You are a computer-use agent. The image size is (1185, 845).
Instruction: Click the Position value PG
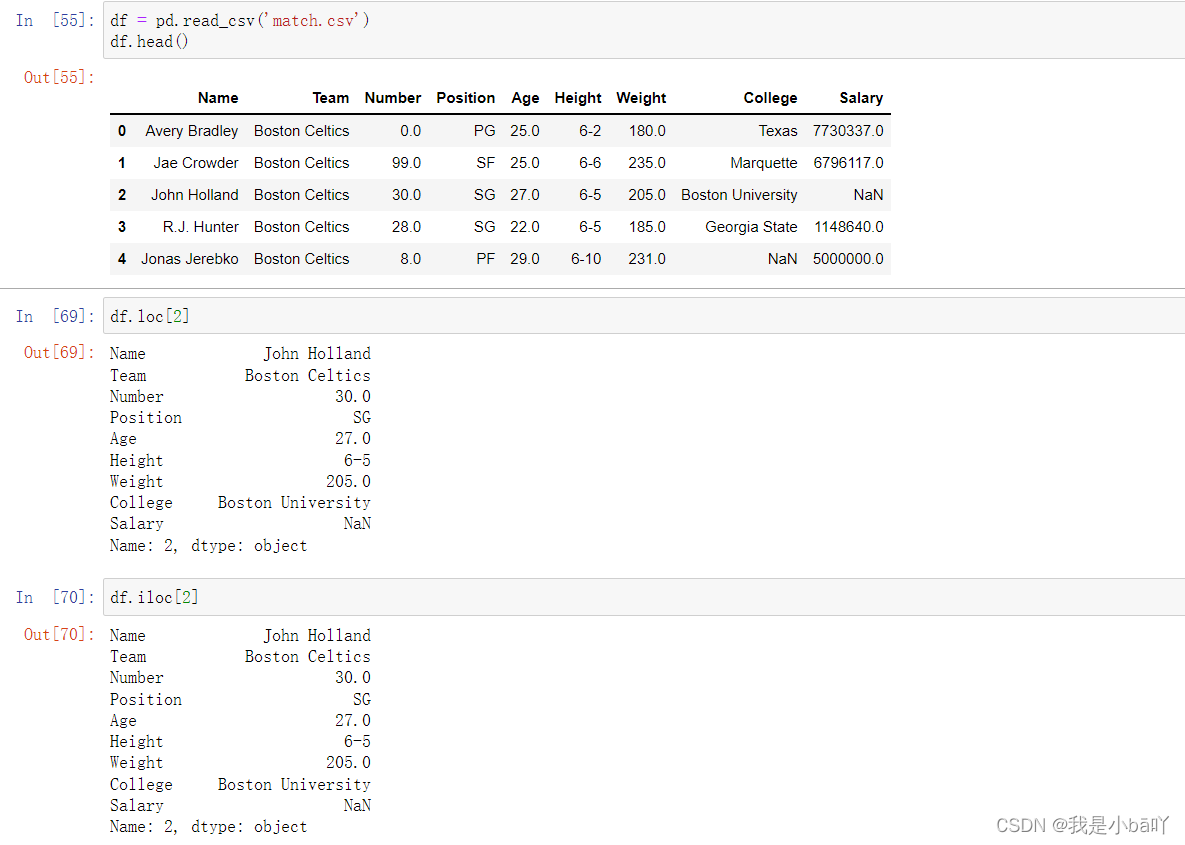[x=484, y=131]
